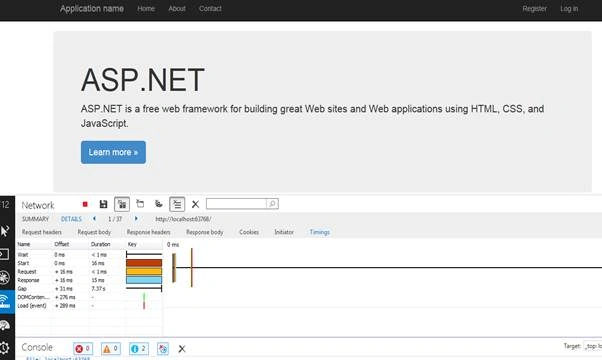Select DOM Explorer pointer icon in F12 sidebar
Image resolution: width=602 pixels, height=360 pixels.
click(5, 231)
